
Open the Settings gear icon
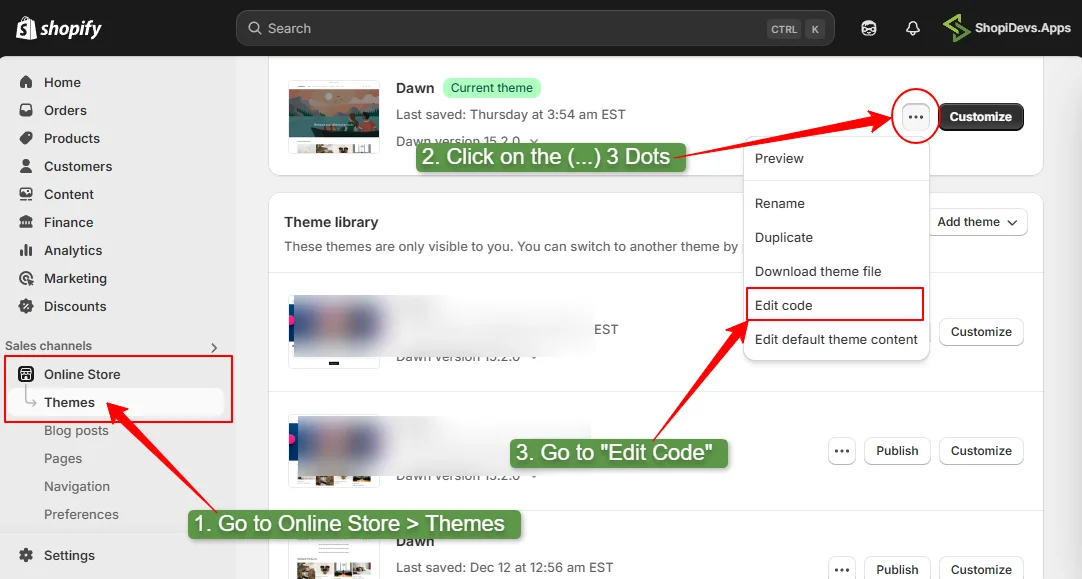[x=26, y=556]
